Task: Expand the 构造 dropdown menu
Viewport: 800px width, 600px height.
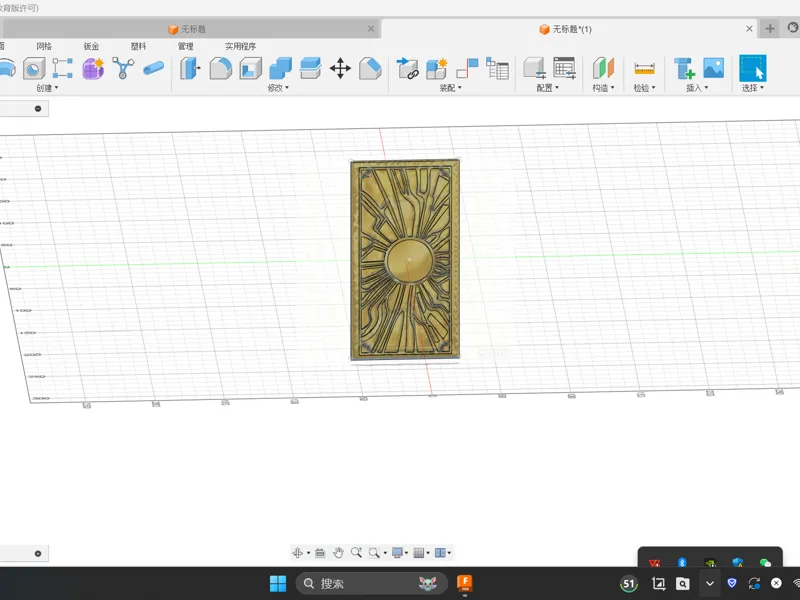Action: (603, 88)
